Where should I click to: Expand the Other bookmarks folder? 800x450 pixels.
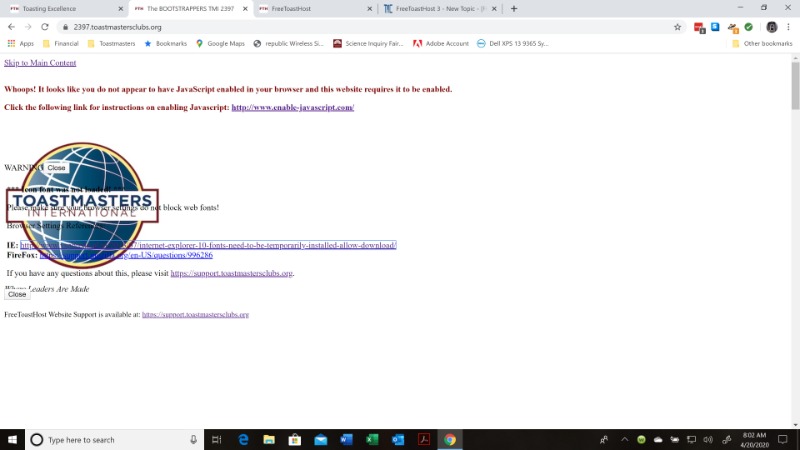tap(761, 44)
